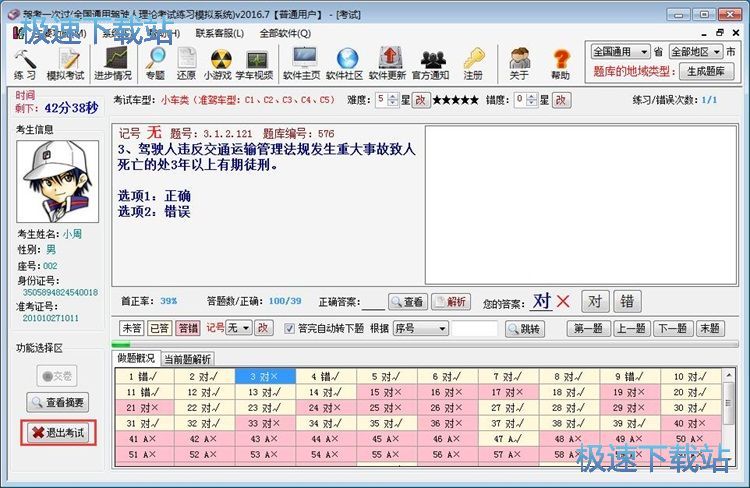Open the 根据 序号 dropdown
Viewport: 750px width, 488px height.
pyautogui.click(x=421, y=328)
